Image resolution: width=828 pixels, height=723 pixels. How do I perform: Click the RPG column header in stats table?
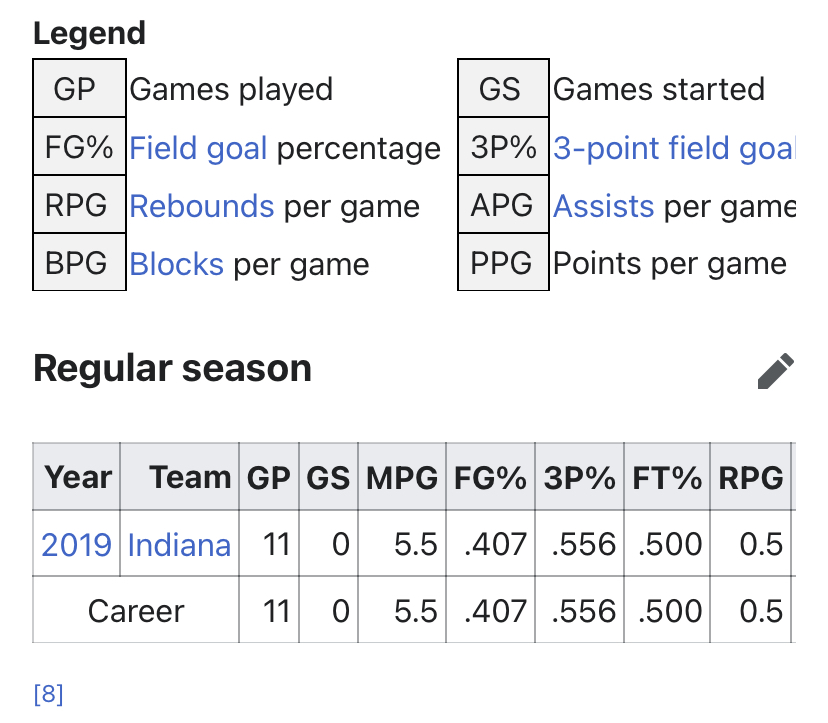click(750, 477)
